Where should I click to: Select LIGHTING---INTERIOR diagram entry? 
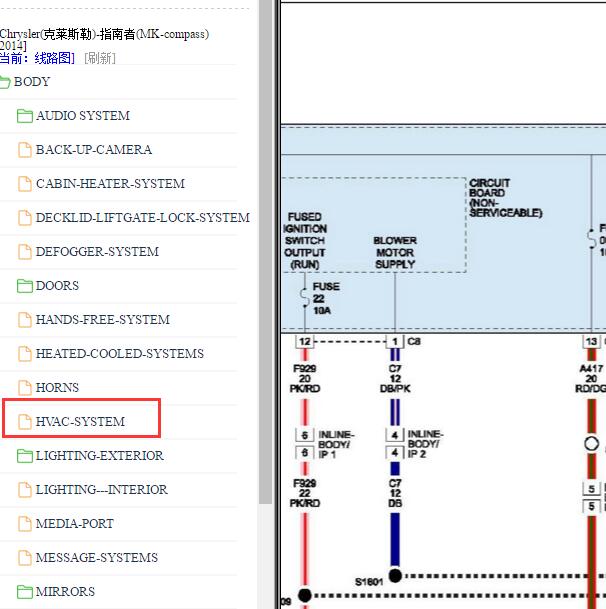101,490
